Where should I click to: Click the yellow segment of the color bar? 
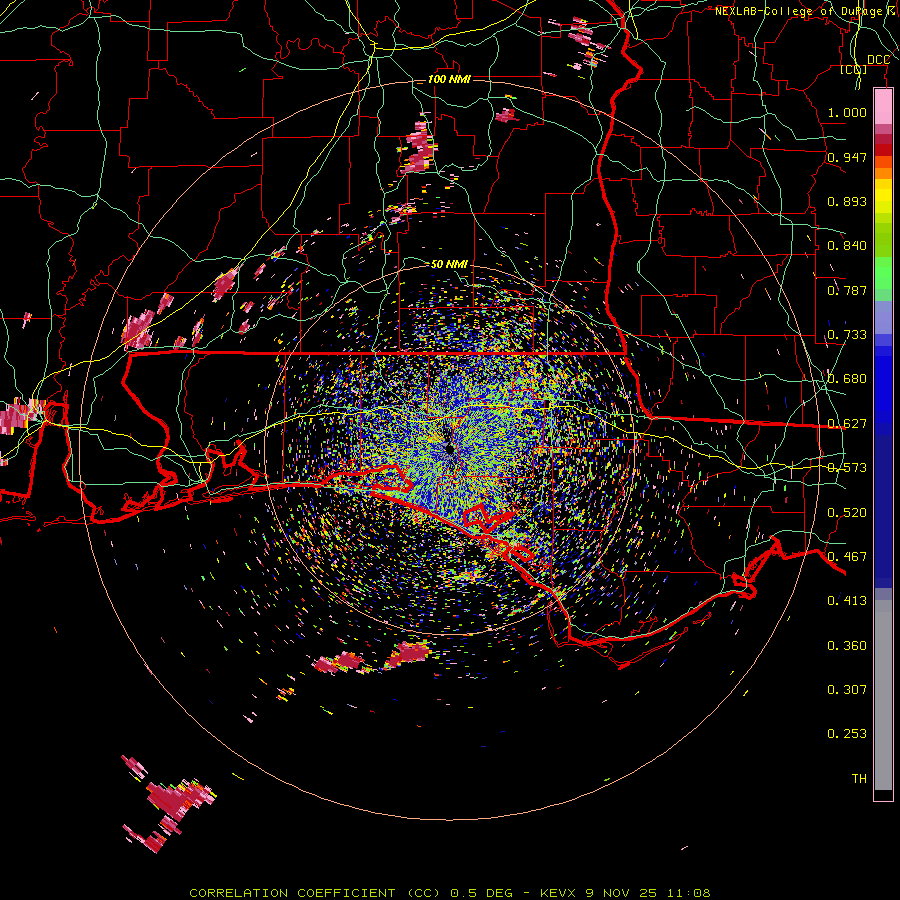point(883,196)
